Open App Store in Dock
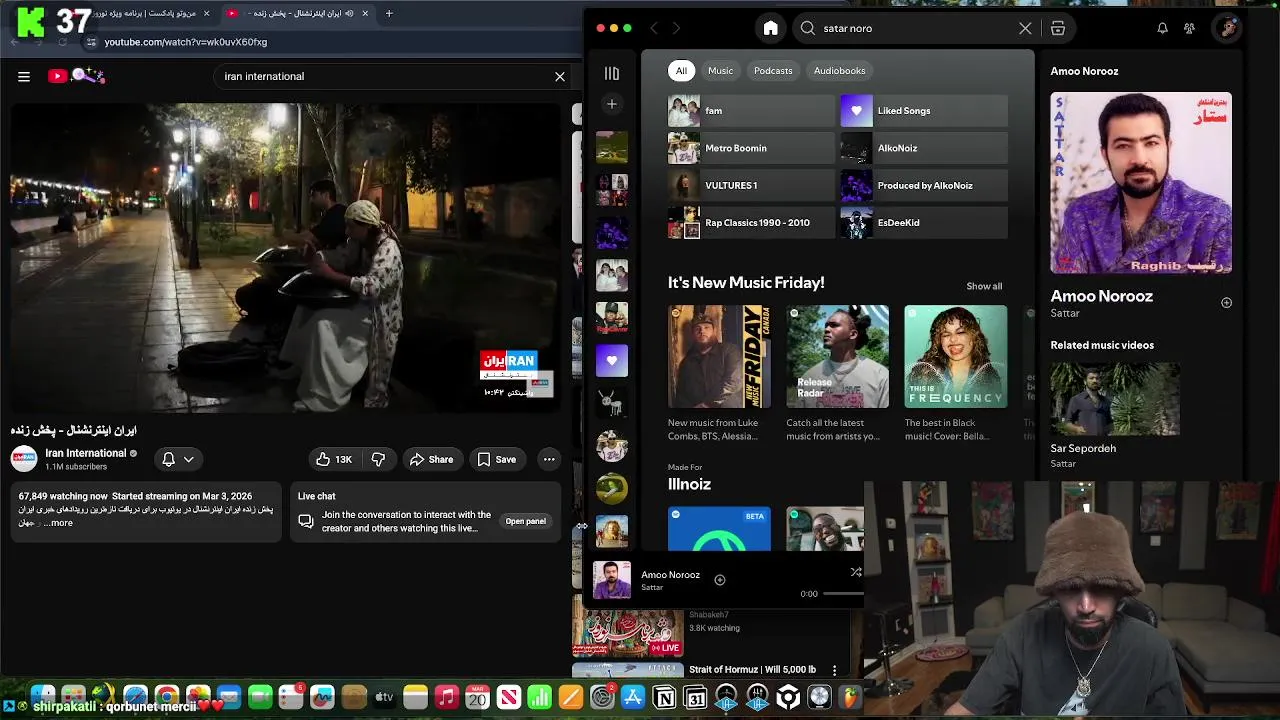 633,697
